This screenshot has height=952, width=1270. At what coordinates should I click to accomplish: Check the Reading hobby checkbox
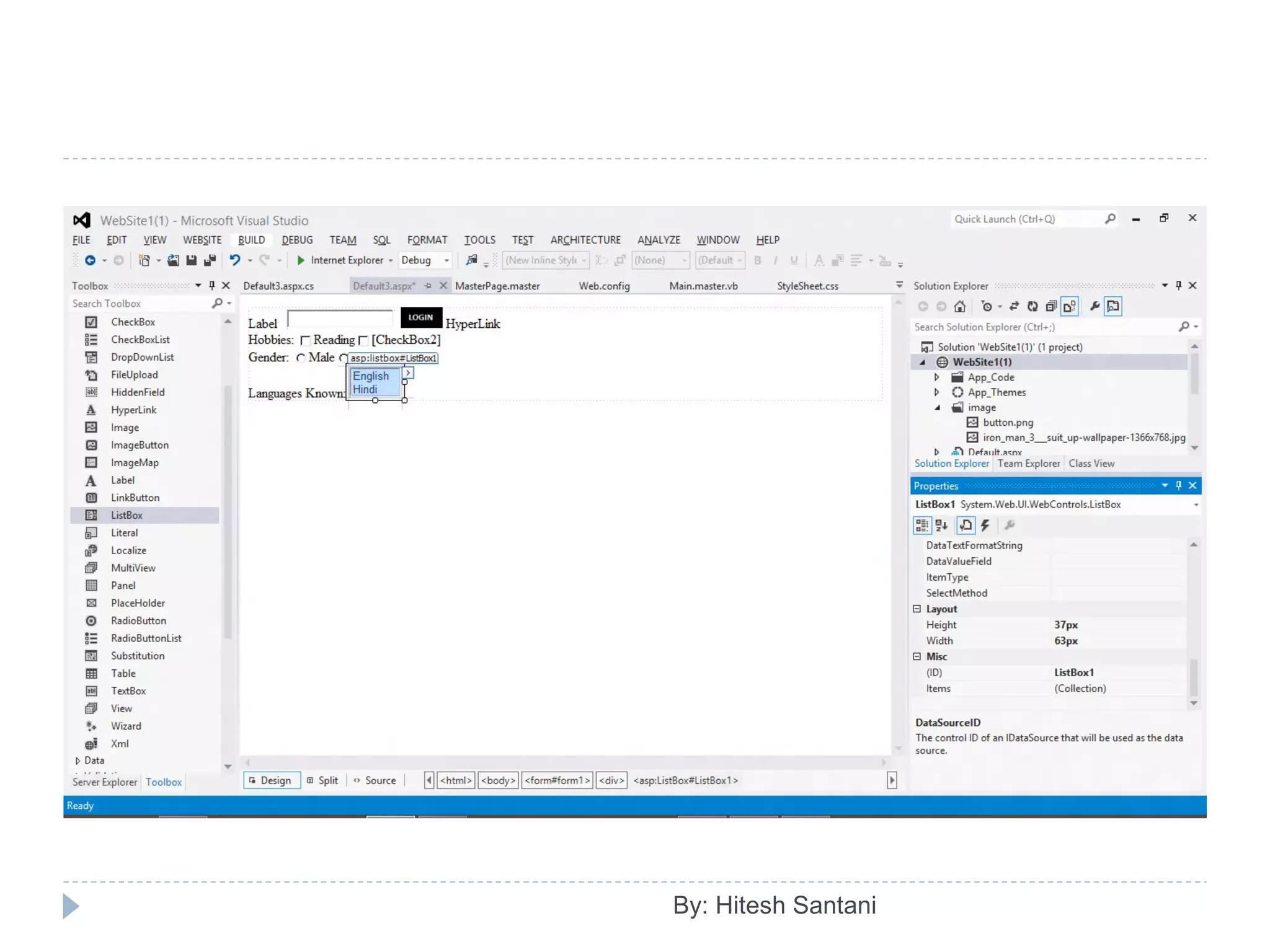(305, 340)
